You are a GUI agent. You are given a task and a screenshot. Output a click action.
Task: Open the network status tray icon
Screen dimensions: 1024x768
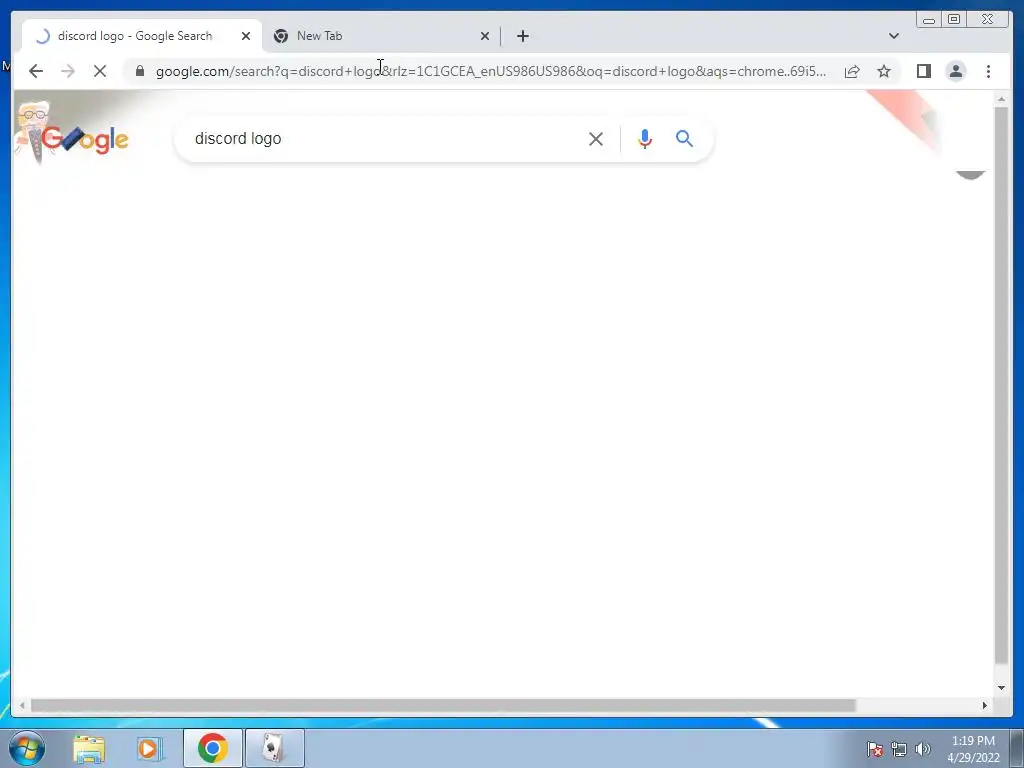(x=899, y=749)
